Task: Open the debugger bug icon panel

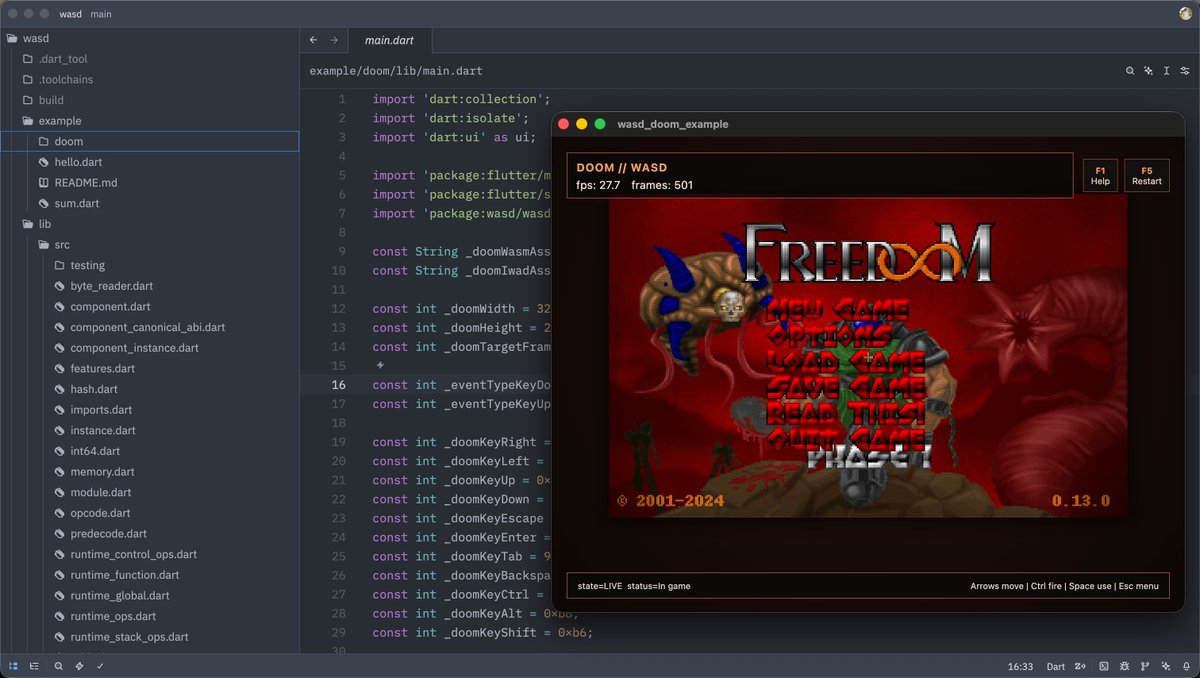Action: 1125,666
